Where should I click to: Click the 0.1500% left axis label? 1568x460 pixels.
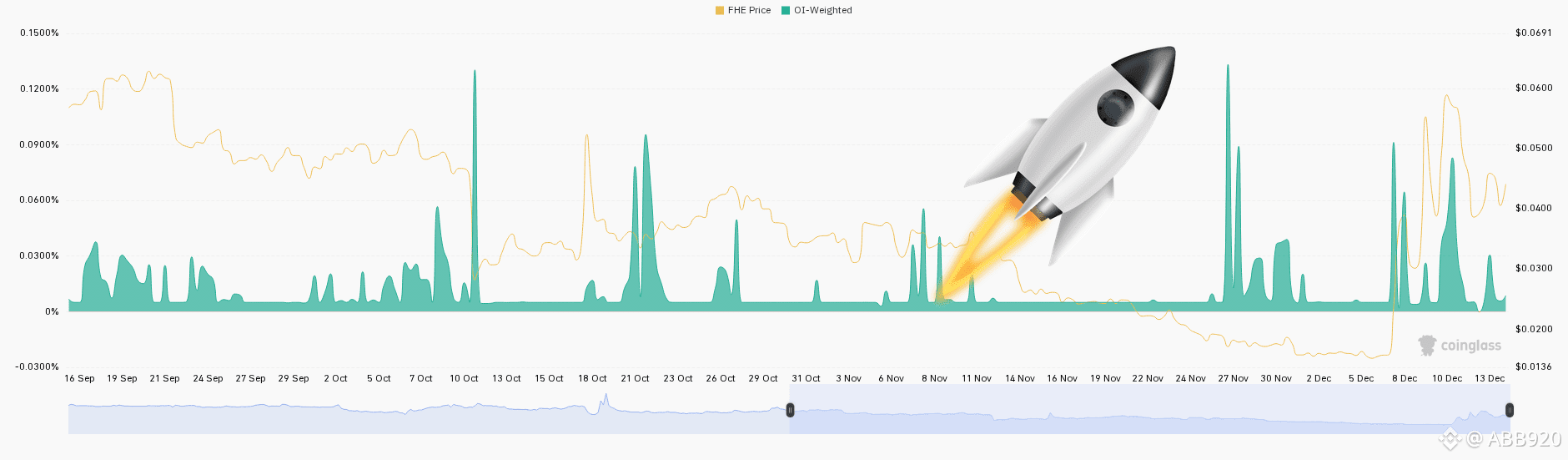[39, 33]
